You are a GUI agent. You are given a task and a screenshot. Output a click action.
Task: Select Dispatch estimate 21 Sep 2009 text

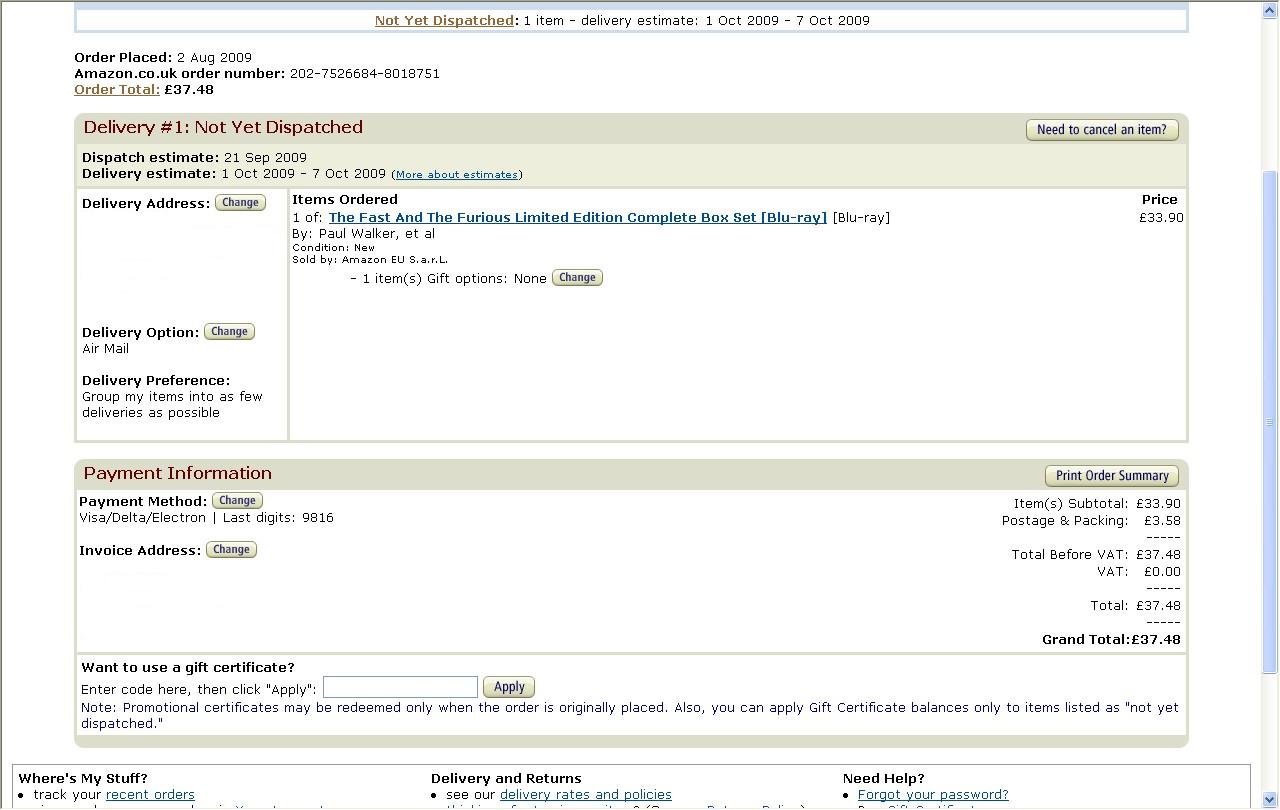(x=194, y=157)
